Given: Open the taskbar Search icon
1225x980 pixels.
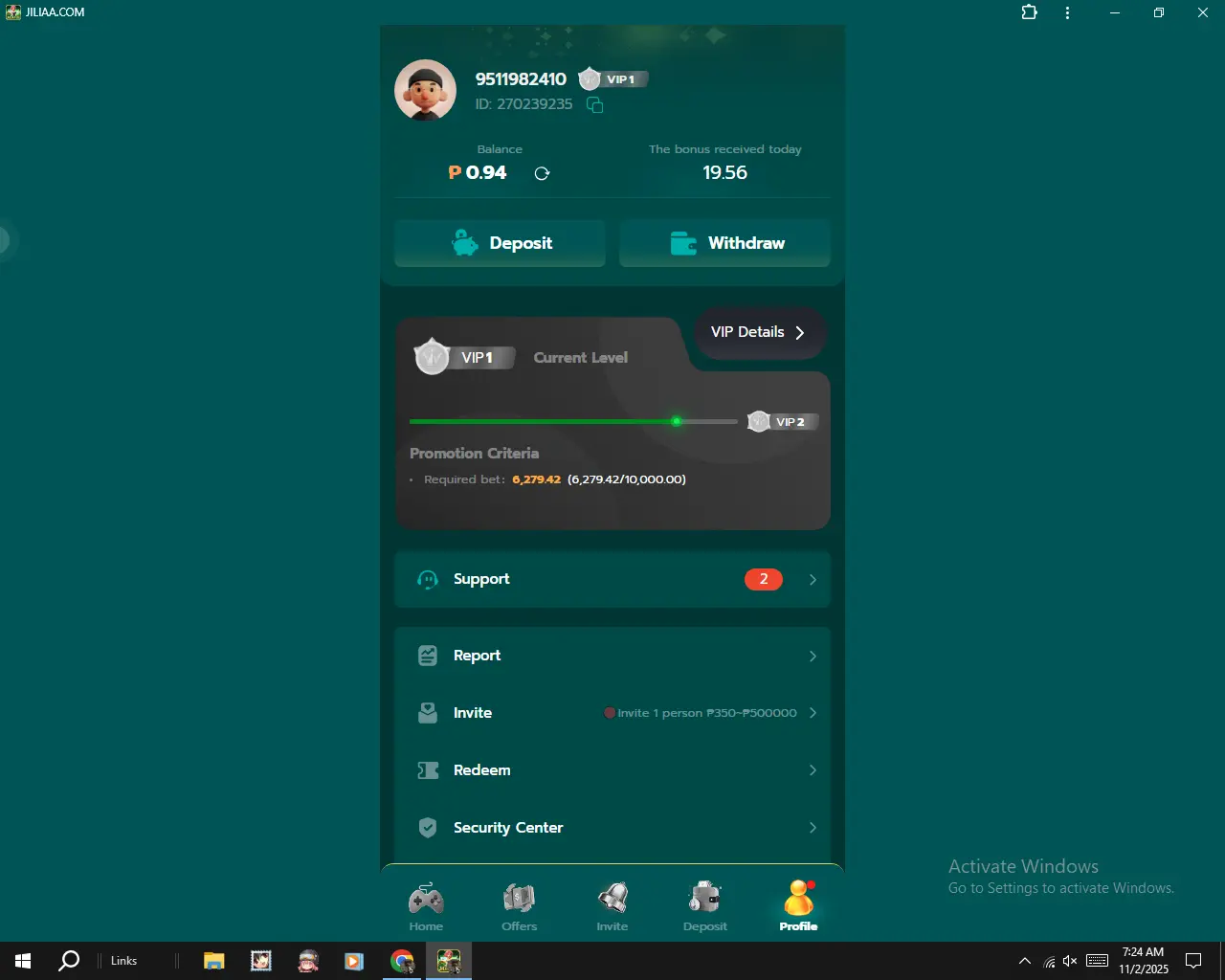Looking at the screenshot, I should tap(69, 961).
